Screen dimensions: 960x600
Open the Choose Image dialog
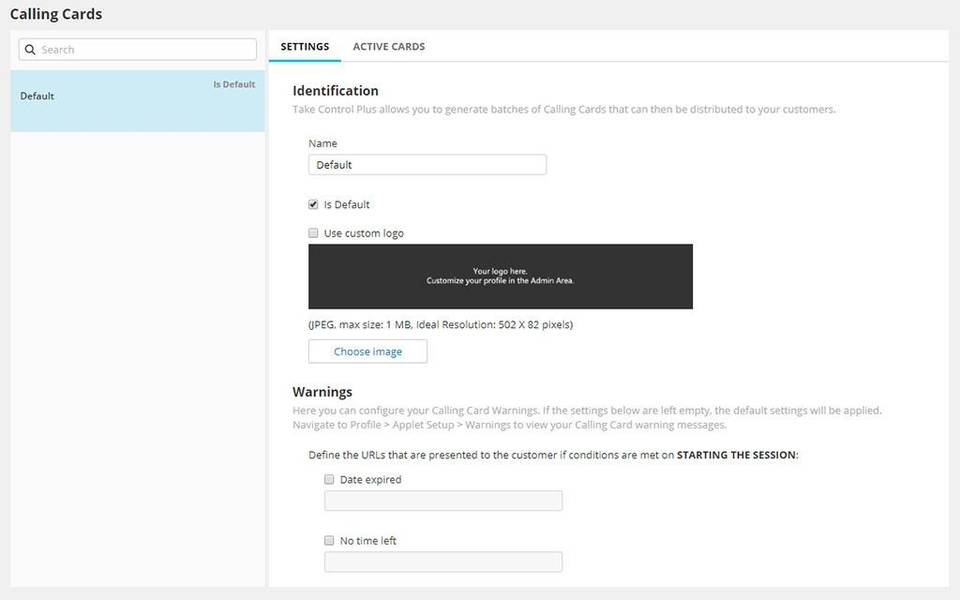click(368, 351)
